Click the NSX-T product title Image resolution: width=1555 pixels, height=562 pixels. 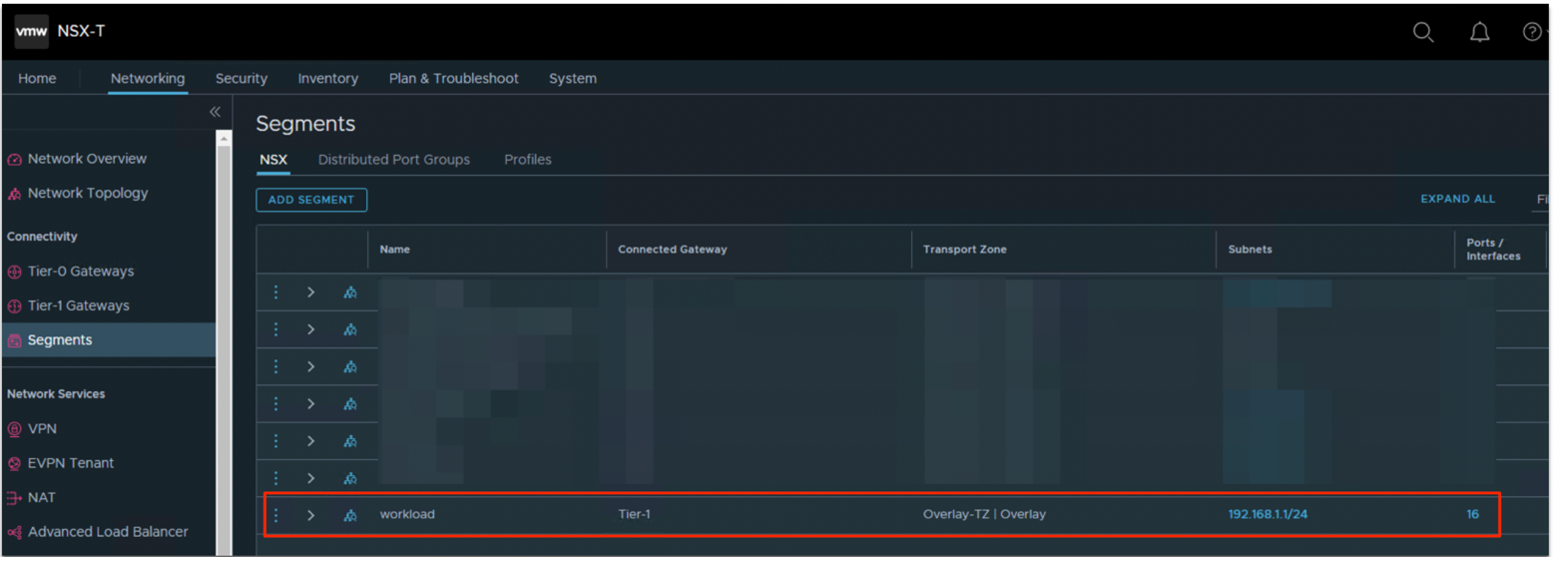(83, 31)
